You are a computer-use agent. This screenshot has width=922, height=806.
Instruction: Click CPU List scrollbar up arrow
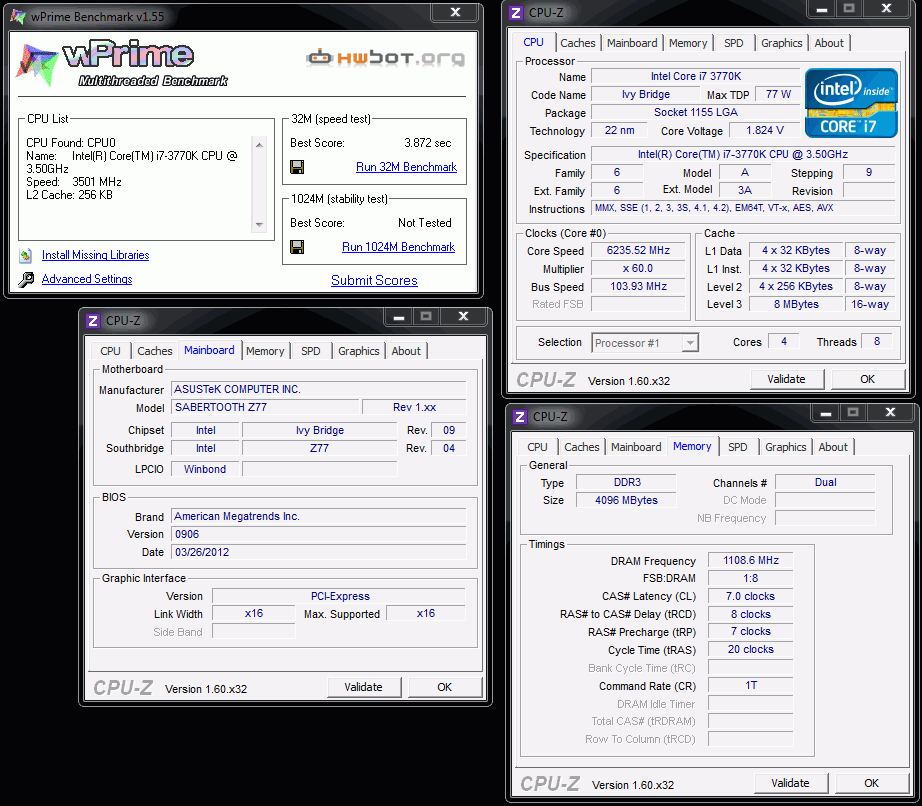pyautogui.click(x=259, y=145)
